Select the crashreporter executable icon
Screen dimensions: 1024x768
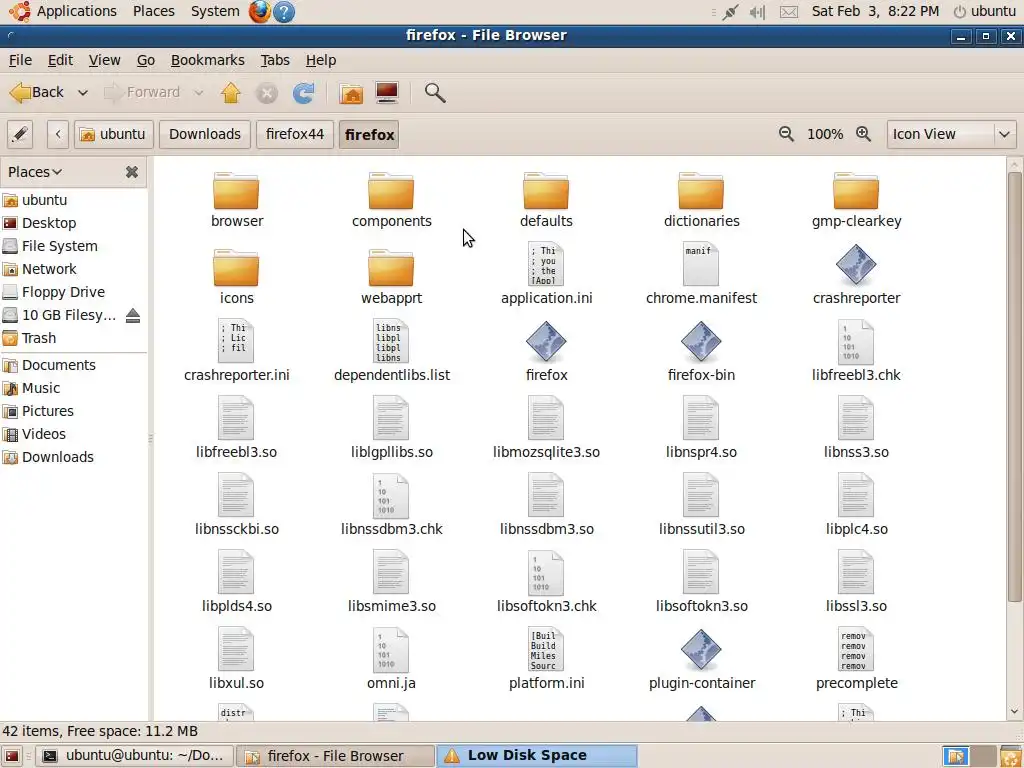click(856, 265)
